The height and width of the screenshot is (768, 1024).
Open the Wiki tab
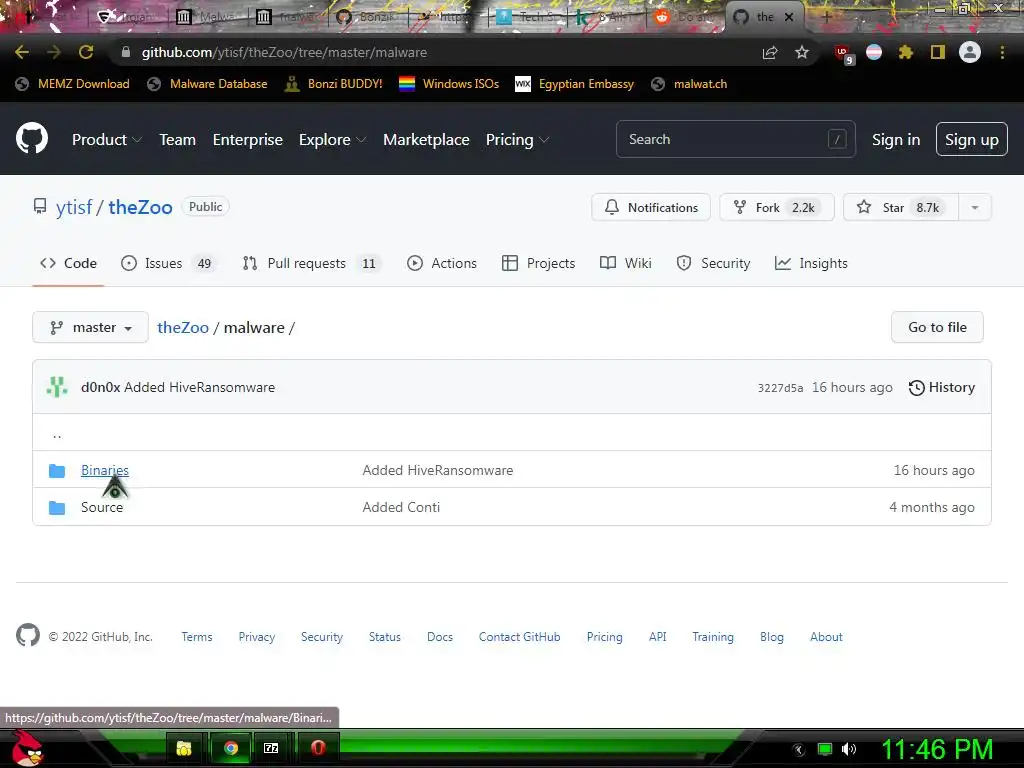pos(626,263)
